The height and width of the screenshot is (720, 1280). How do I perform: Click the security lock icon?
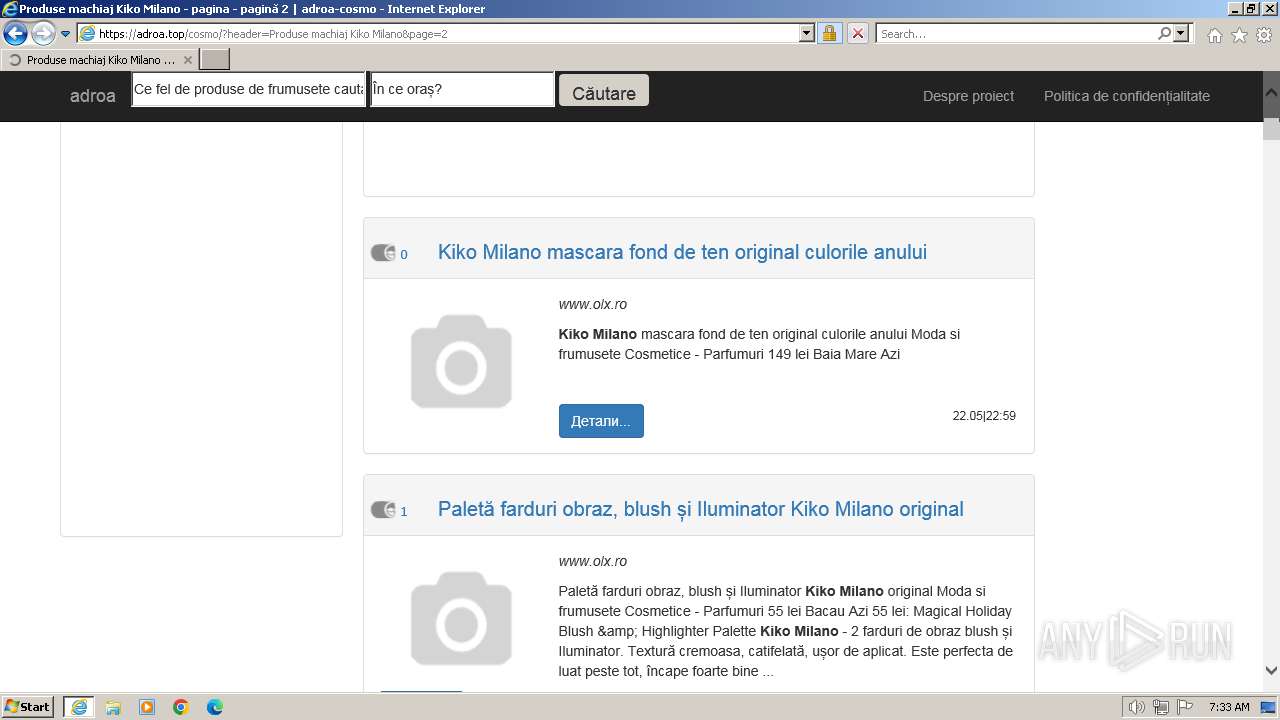tap(829, 33)
